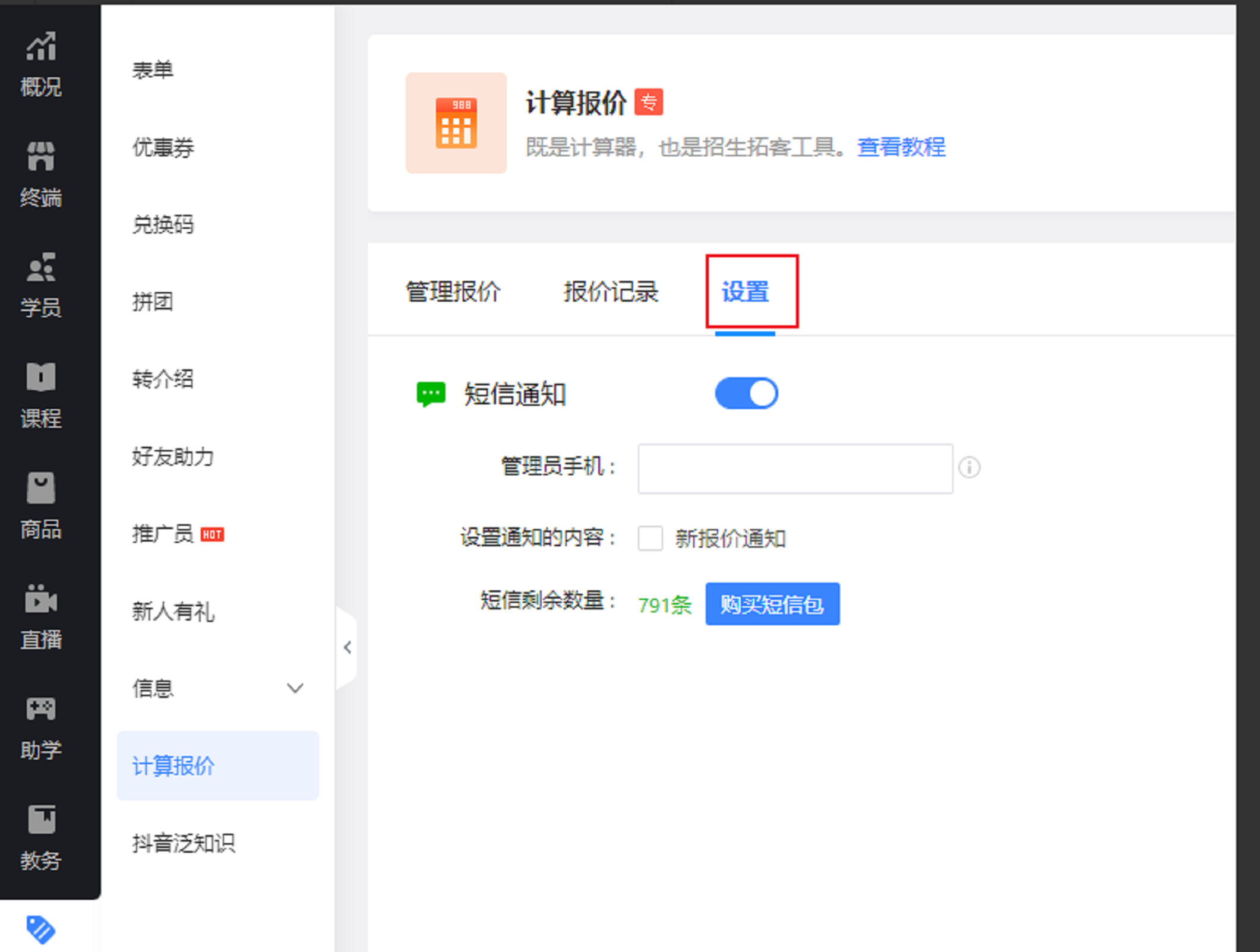Open the 学员 students icon
The image size is (1260, 952).
40,268
